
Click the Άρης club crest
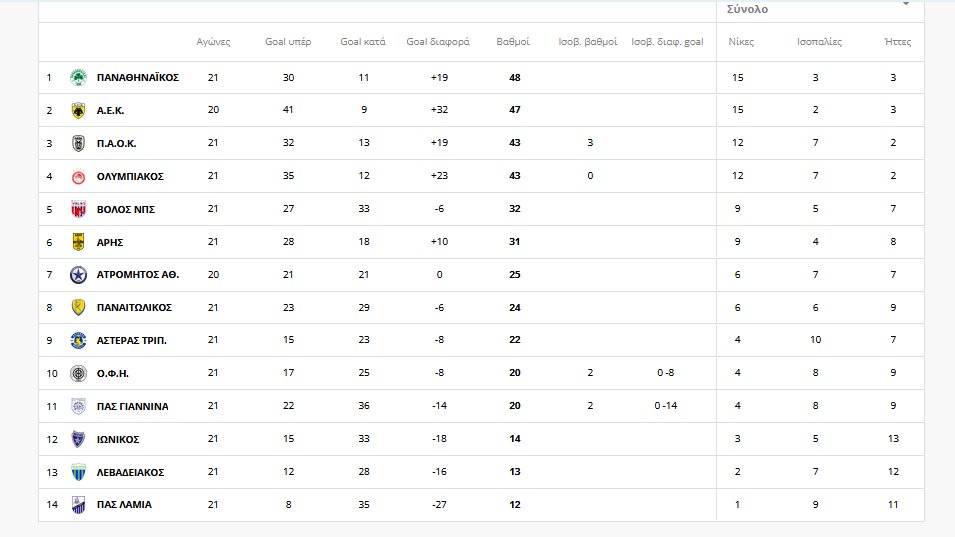pos(78,242)
